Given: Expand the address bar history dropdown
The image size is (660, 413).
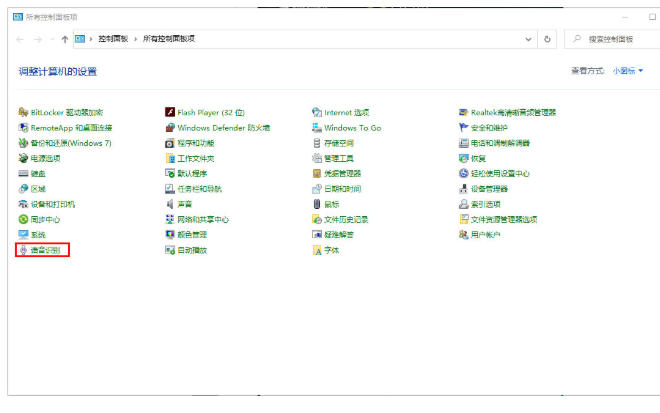Looking at the screenshot, I should (528, 39).
